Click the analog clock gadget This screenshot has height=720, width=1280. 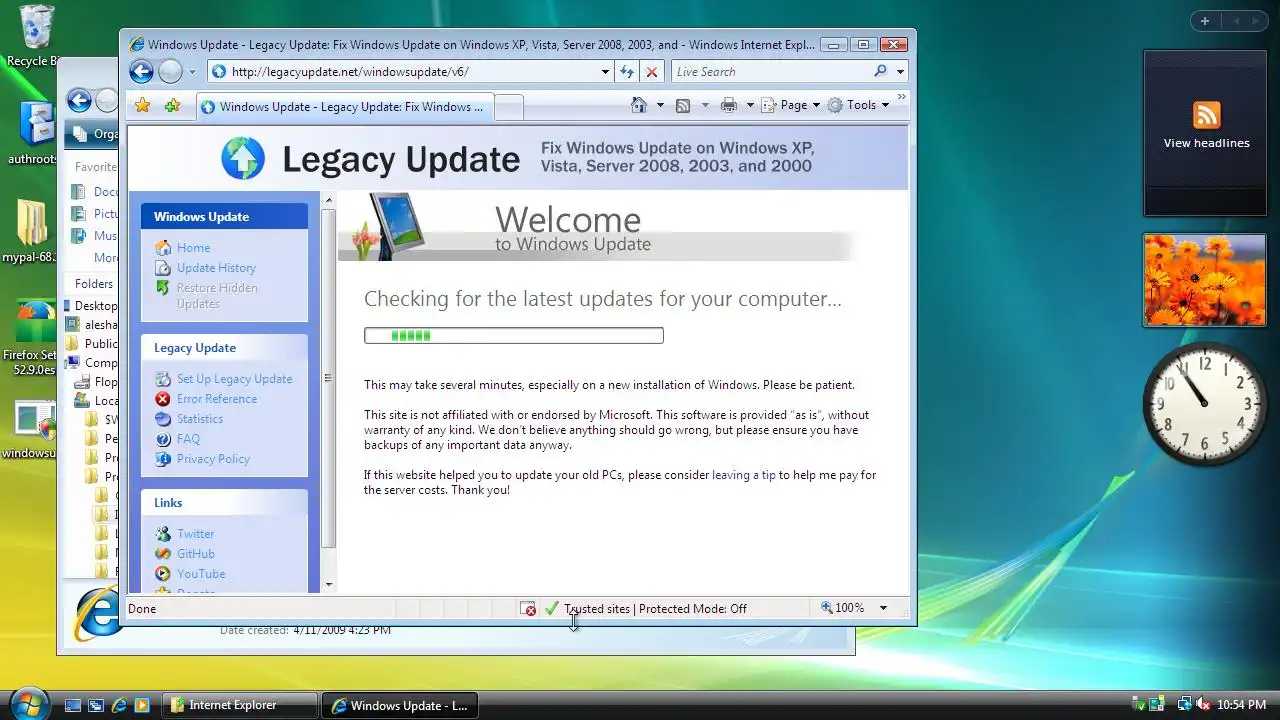point(1204,404)
